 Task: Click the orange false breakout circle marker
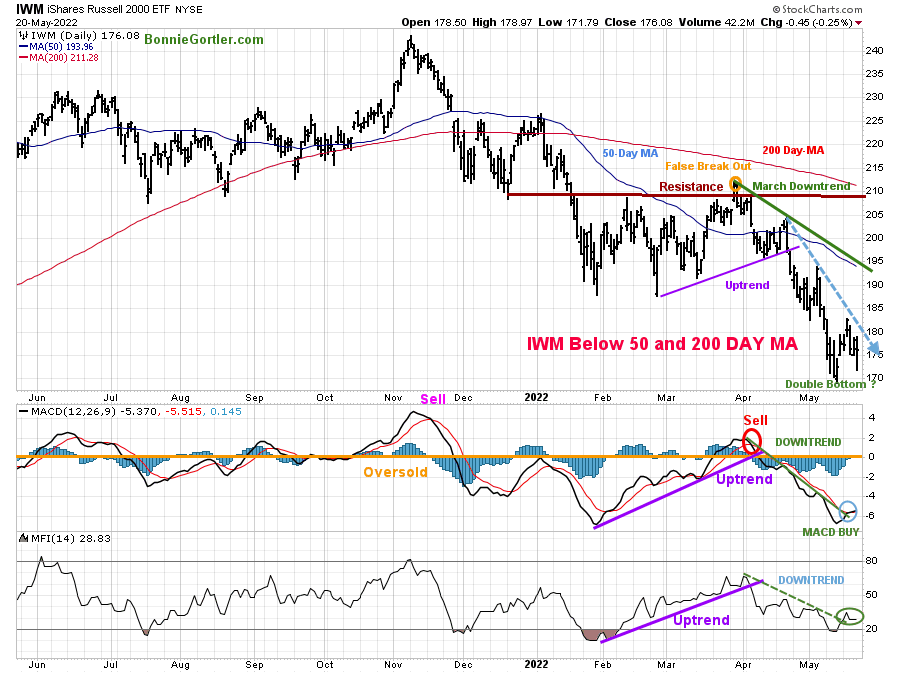(735, 184)
